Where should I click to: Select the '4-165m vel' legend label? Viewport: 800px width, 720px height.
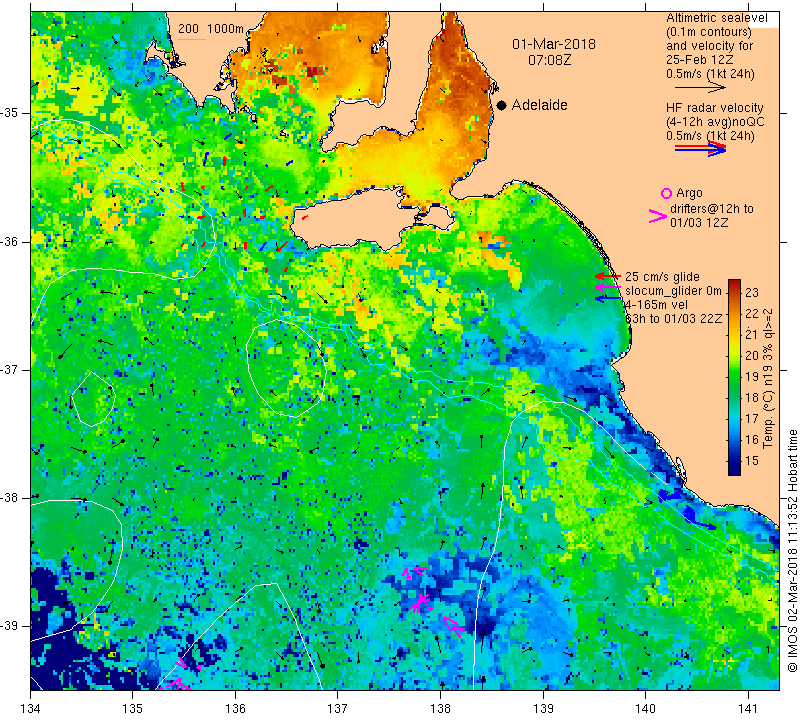[656, 305]
